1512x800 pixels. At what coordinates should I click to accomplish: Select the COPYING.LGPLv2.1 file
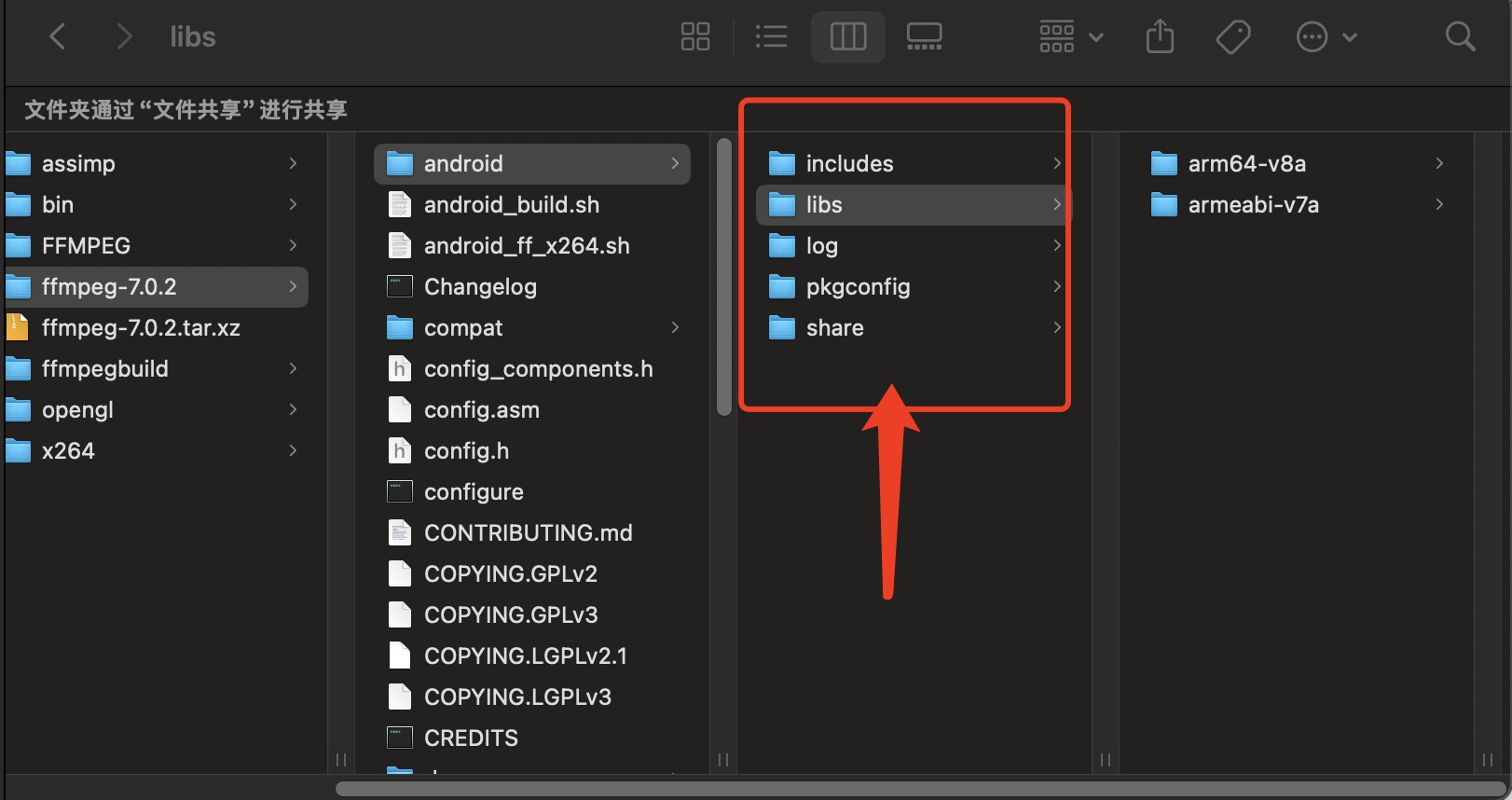coord(532,656)
